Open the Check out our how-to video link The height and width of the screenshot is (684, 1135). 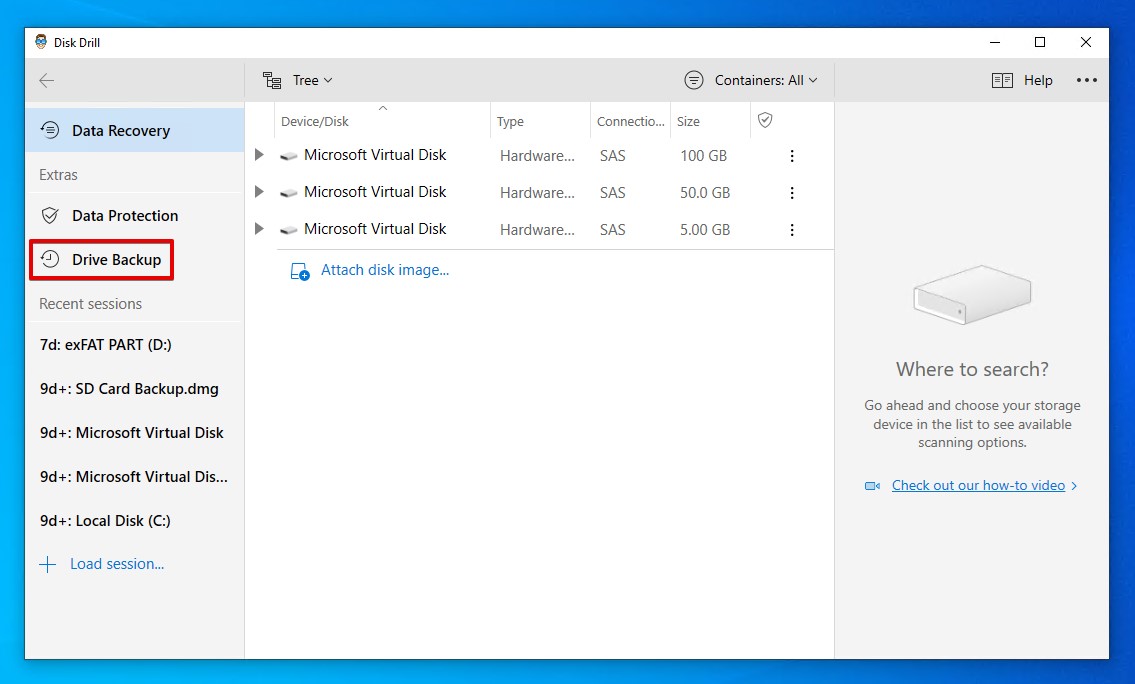pos(979,486)
